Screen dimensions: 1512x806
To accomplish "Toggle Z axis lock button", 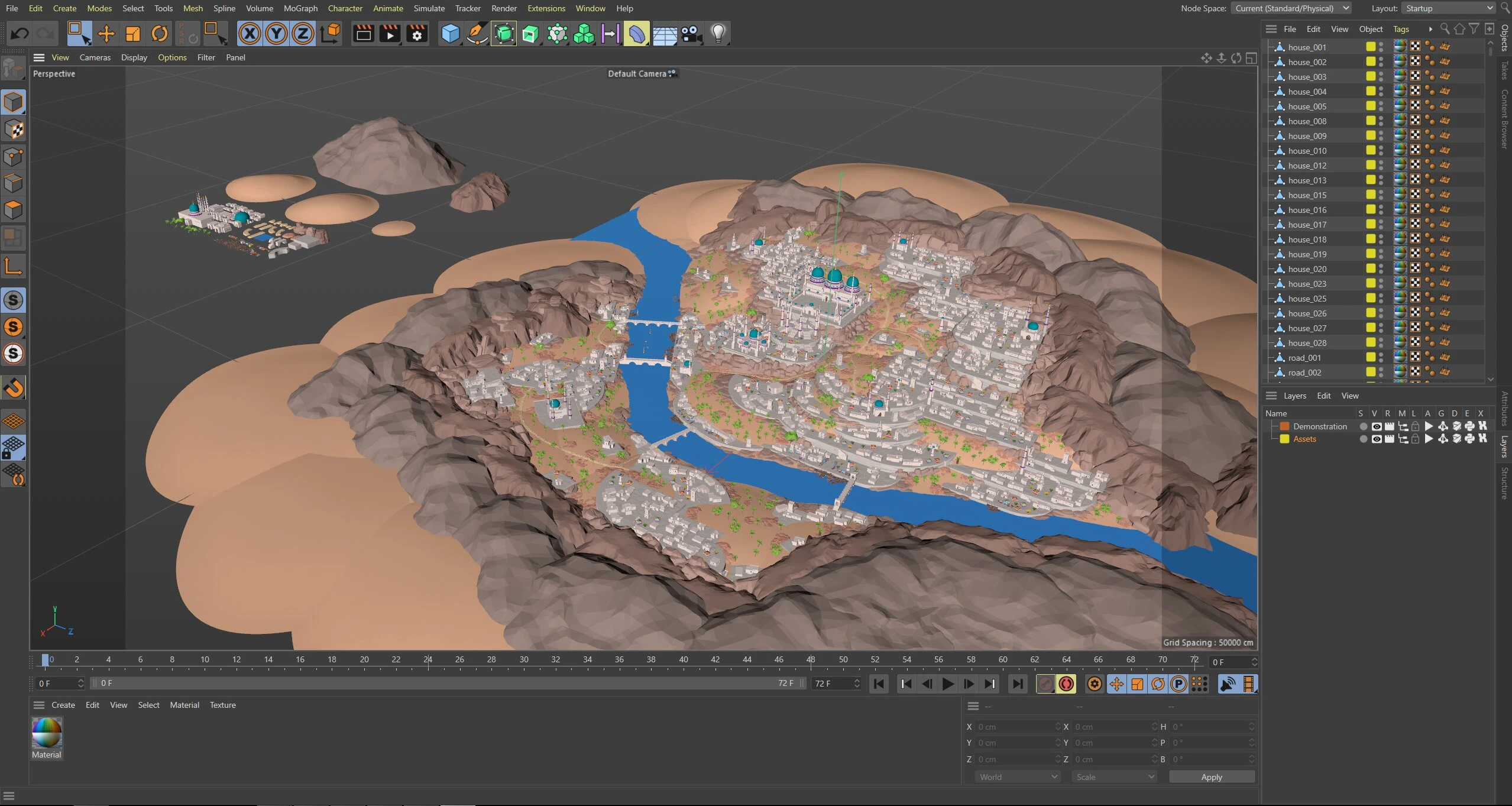I will [x=303, y=34].
